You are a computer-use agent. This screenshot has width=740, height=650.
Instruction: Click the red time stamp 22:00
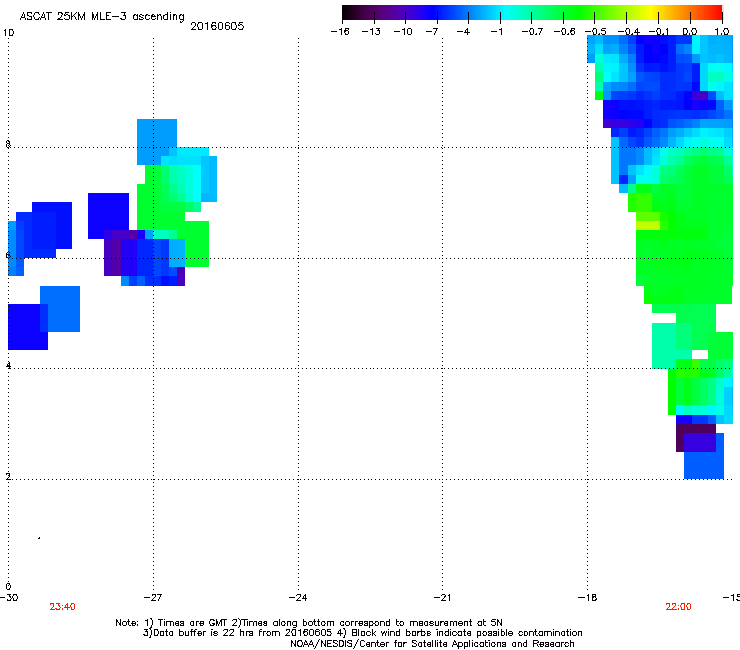pyautogui.click(x=678, y=607)
